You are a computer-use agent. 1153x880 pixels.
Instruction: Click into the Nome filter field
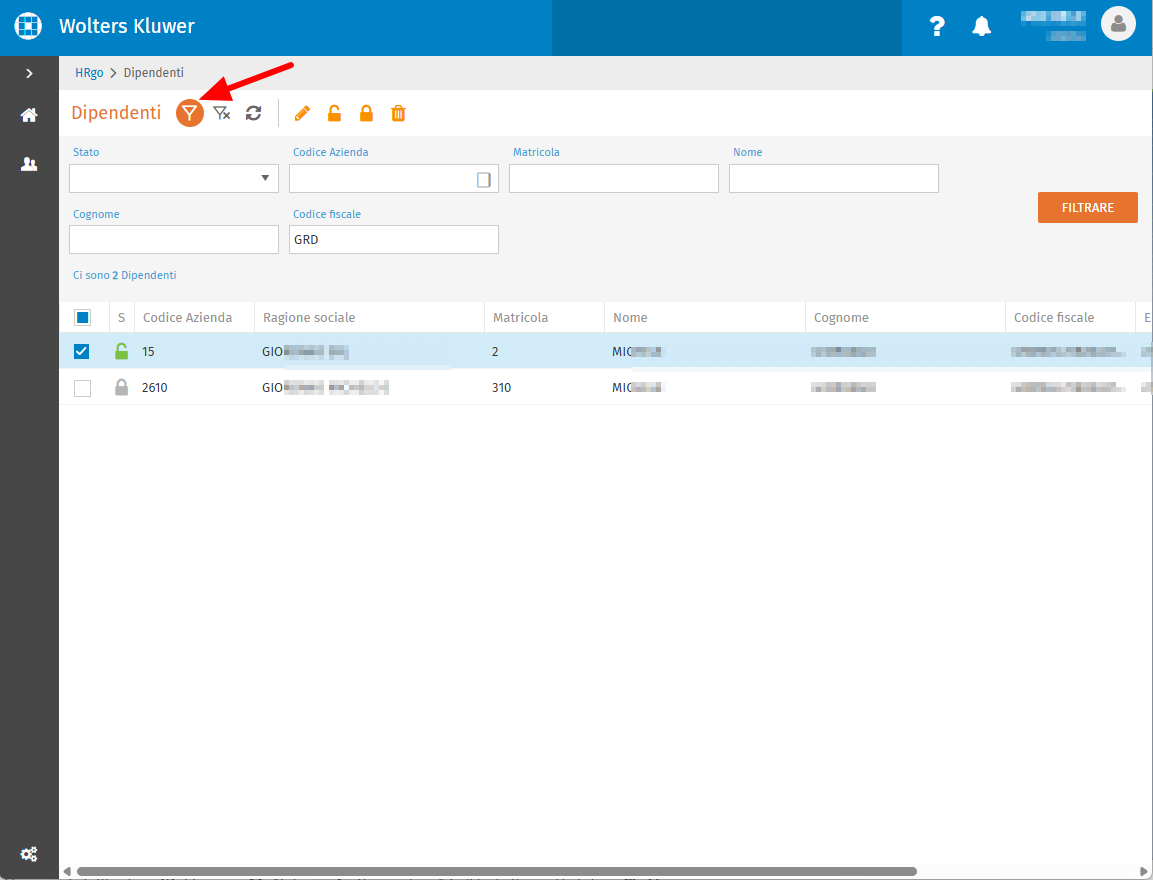[833, 179]
